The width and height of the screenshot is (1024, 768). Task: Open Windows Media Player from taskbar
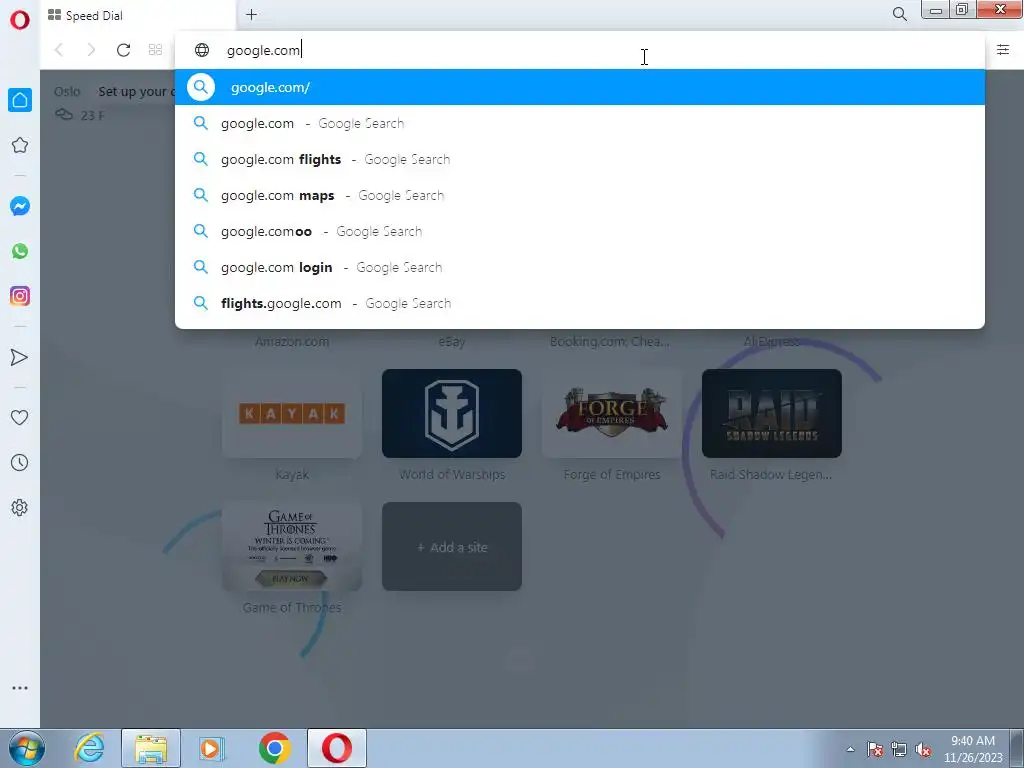coord(212,748)
